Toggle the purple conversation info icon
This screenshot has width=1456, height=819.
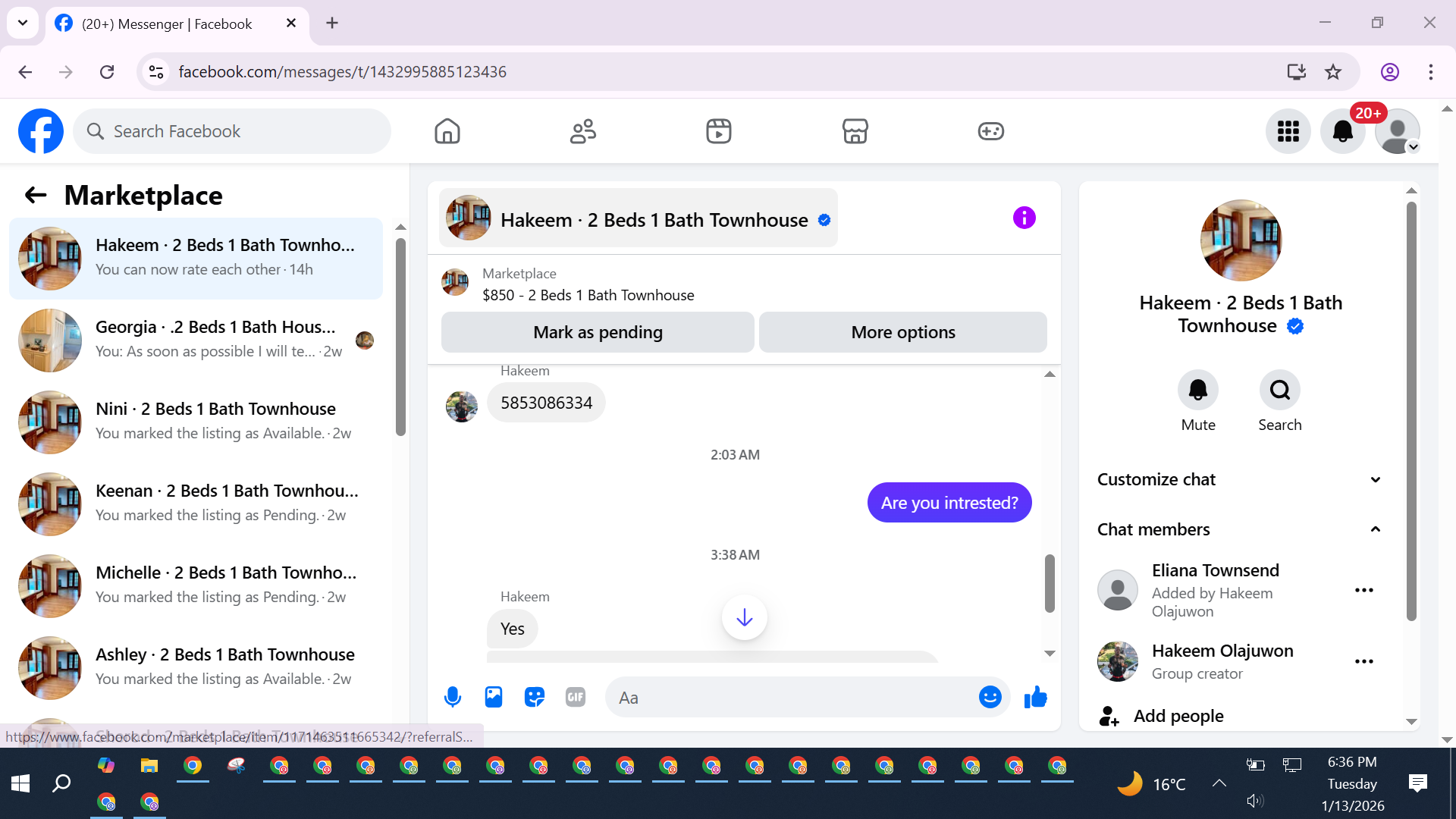1024,218
